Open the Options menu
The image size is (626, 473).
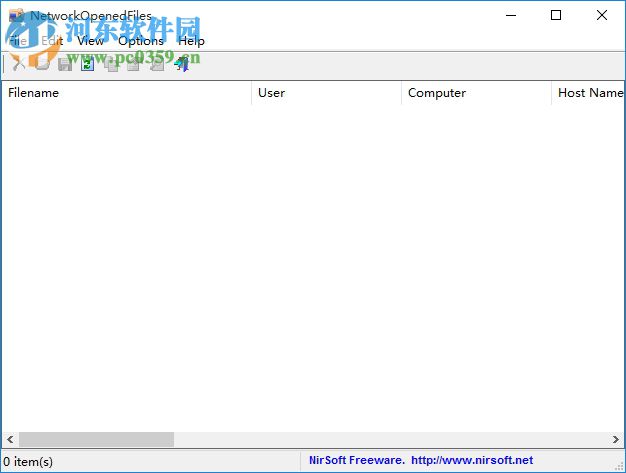141,41
